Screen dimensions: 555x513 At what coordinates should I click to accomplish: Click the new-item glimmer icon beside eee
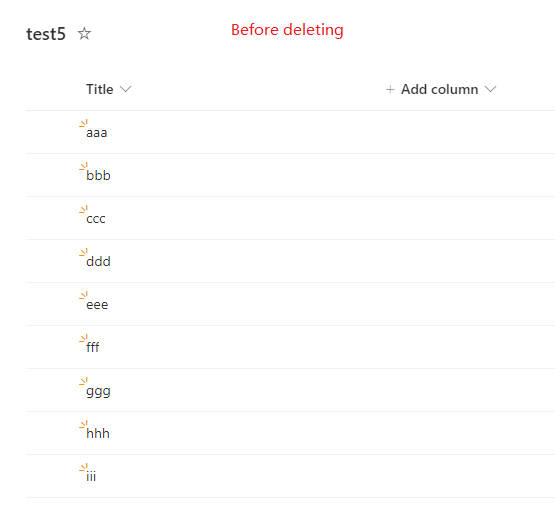[x=83, y=295]
